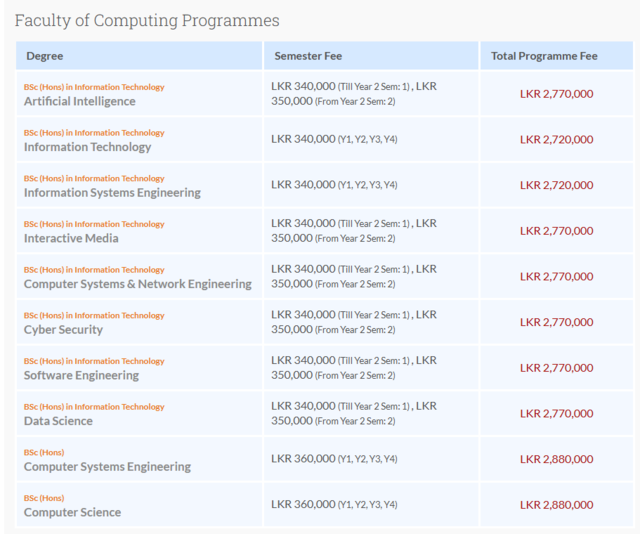Click the Degree column header
This screenshot has height=534, width=640.
139,56
